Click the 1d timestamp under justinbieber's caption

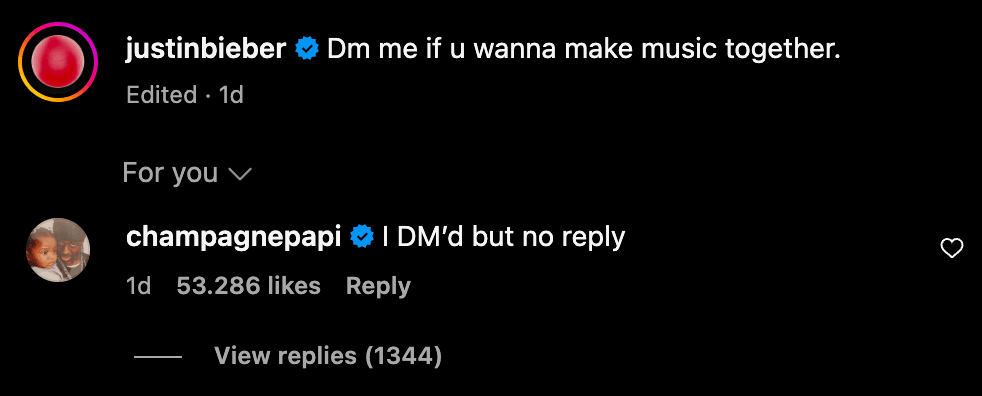(231, 95)
